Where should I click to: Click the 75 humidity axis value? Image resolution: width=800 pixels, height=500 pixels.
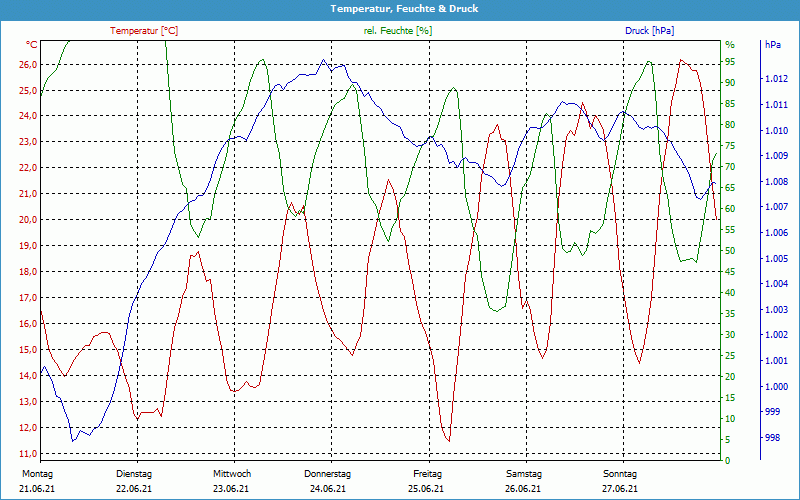730,146
